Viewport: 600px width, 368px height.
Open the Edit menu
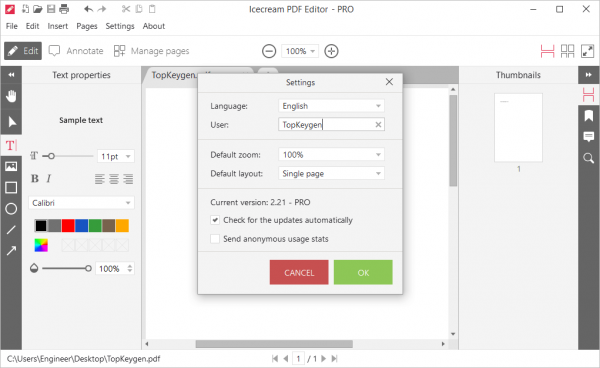33,26
